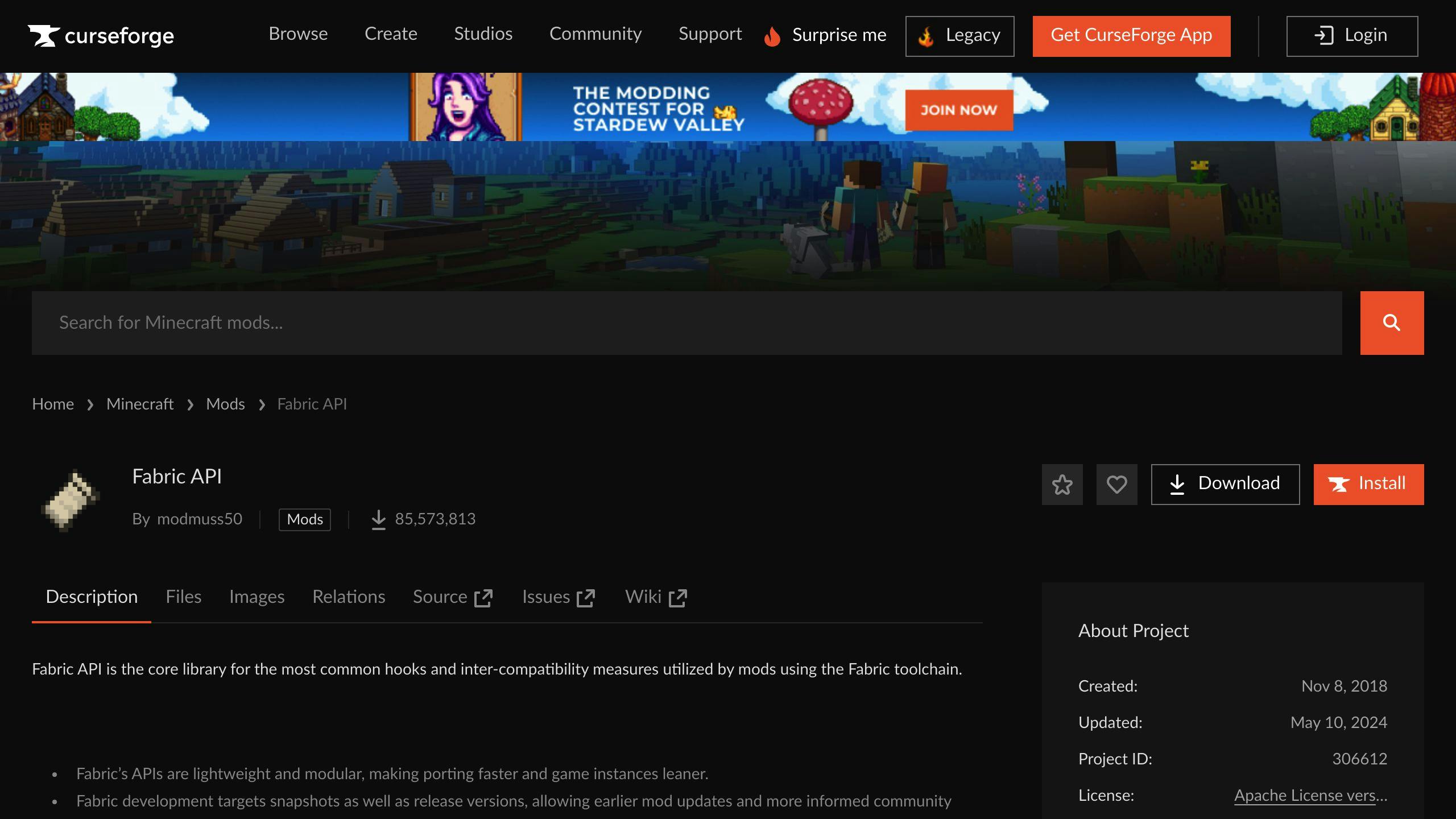The width and height of the screenshot is (1456, 819).
Task: Open Source external link icon
Action: (483, 598)
